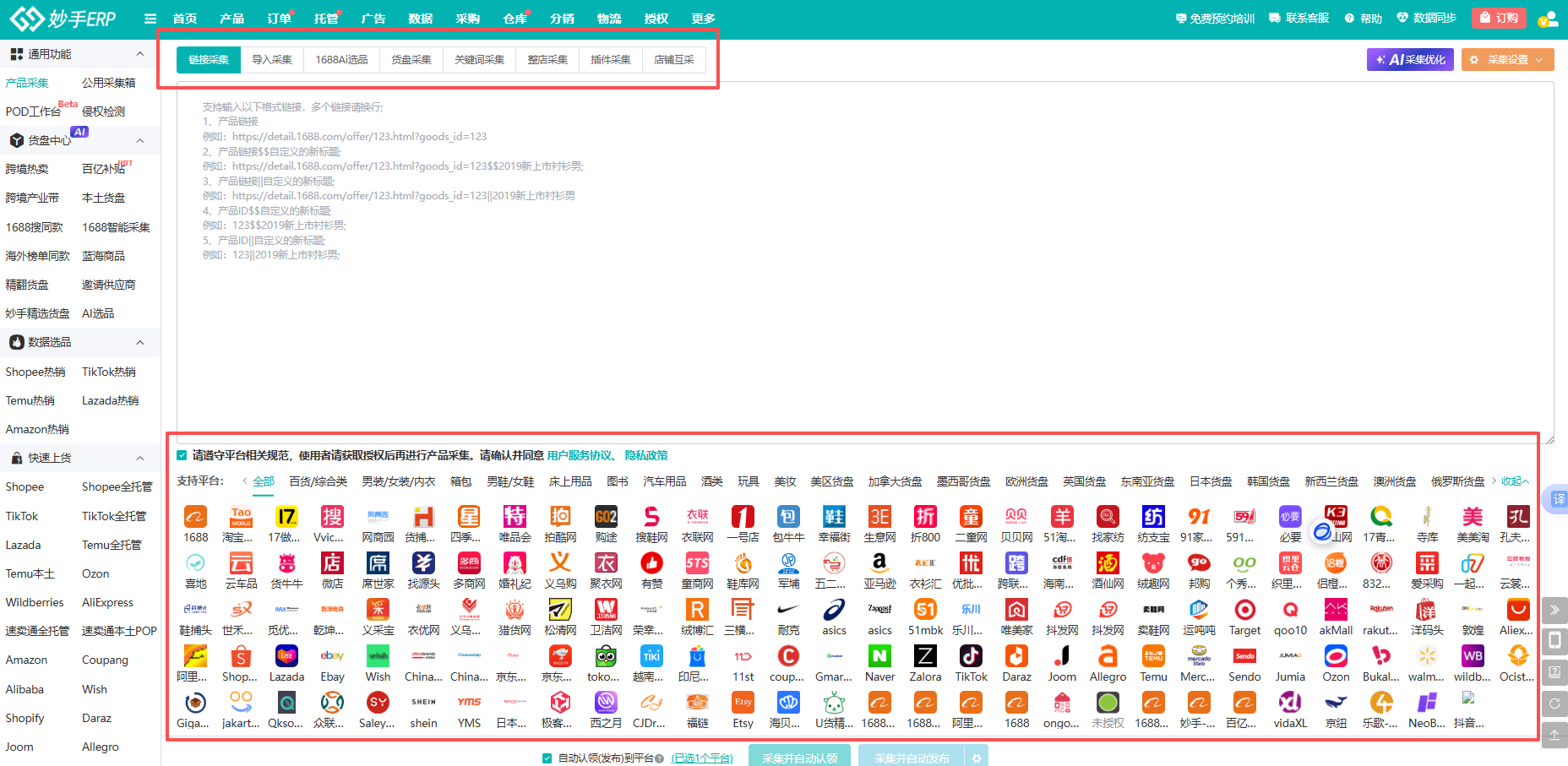This screenshot has width=1568, height=766.
Task: Click the AI采集优化 button
Action: (1409, 60)
